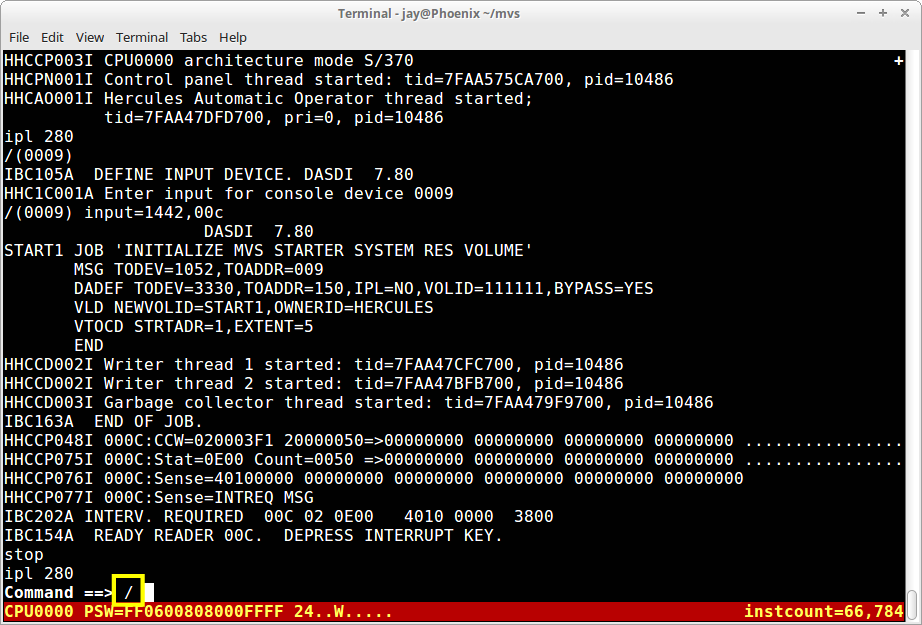Viewport: 922px width, 625px height.
Task: Click the 'Writer thread 2 started' line
Action: (x=313, y=383)
